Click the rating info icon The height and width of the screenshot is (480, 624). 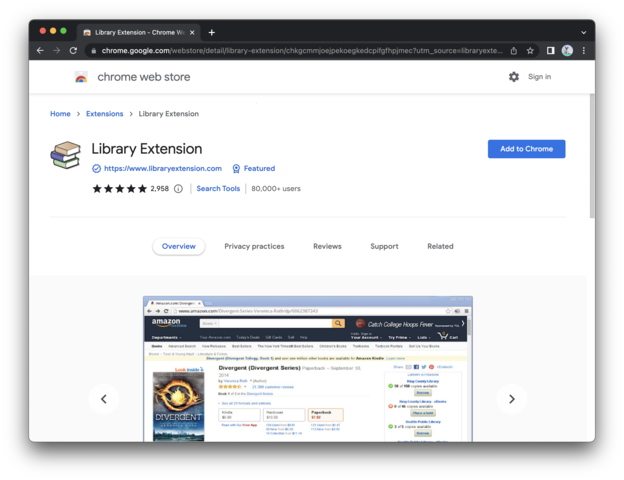(x=178, y=189)
